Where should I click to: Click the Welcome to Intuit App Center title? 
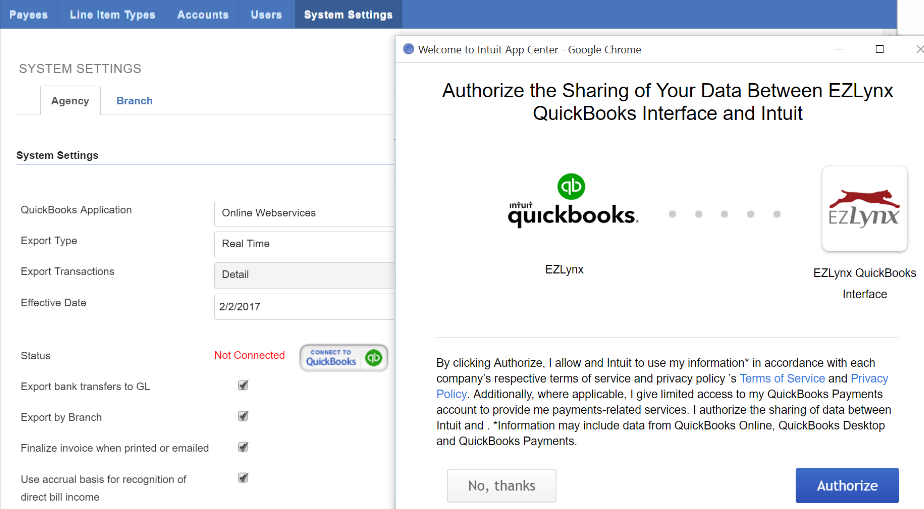(529, 49)
